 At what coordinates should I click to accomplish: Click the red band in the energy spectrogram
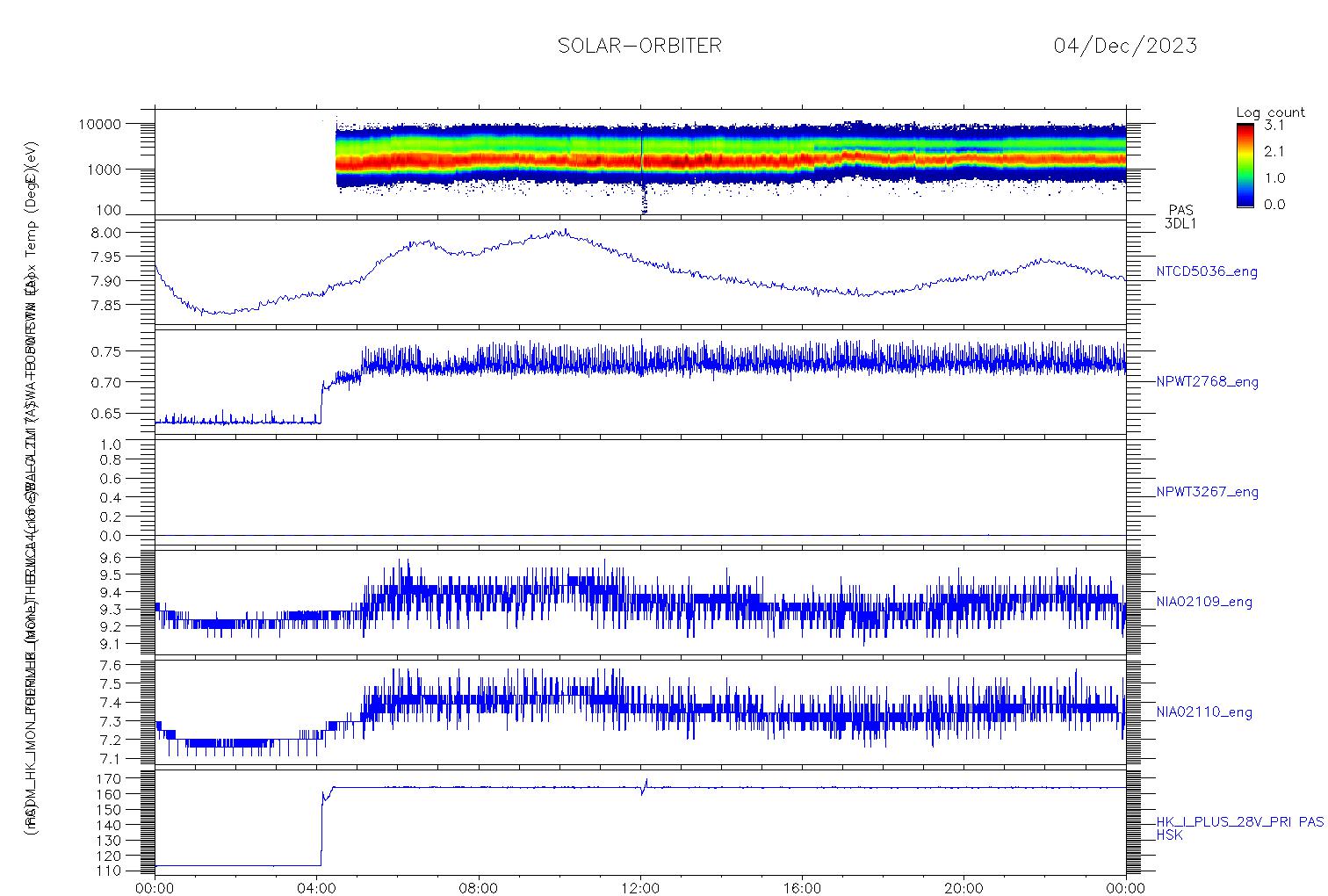pyautogui.click(x=729, y=160)
